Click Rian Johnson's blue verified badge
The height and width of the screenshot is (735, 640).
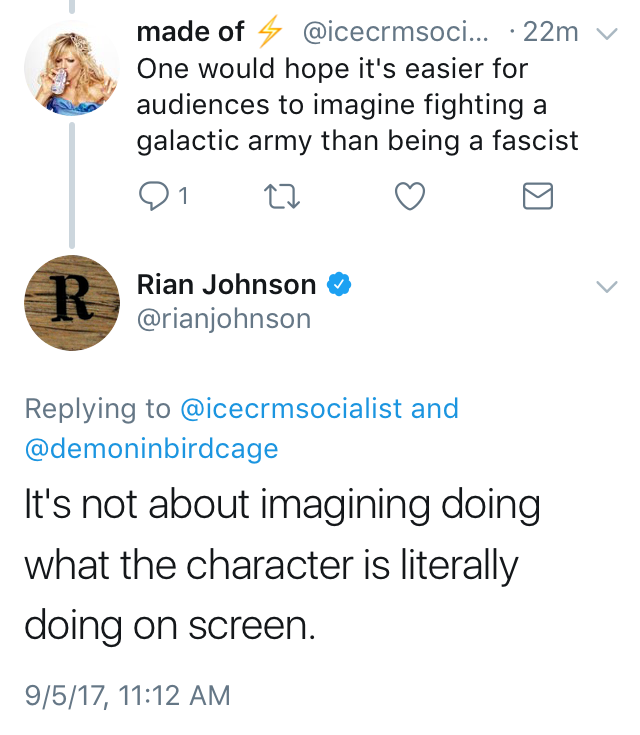[340, 286]
